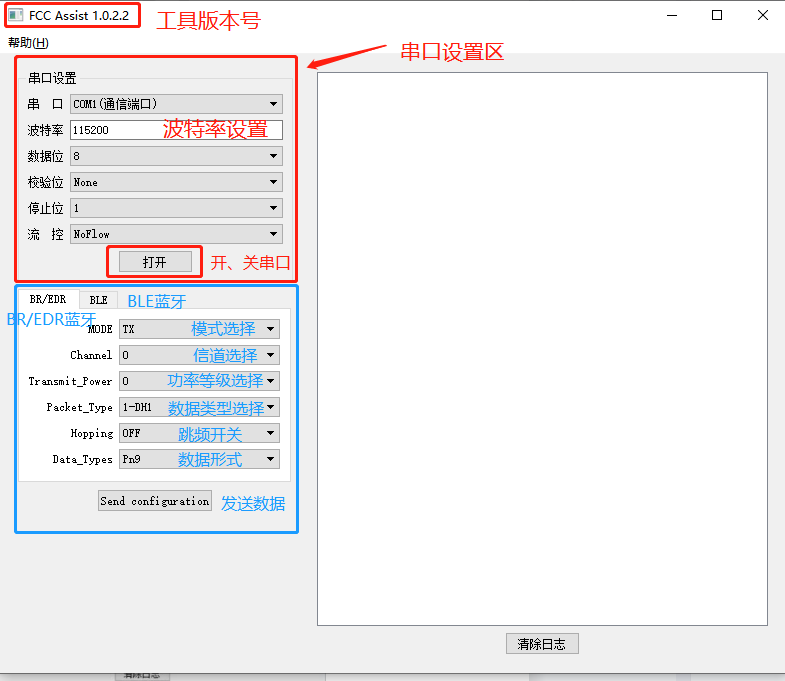Expand the 流控 dropdown showing NoFlow

176,234
